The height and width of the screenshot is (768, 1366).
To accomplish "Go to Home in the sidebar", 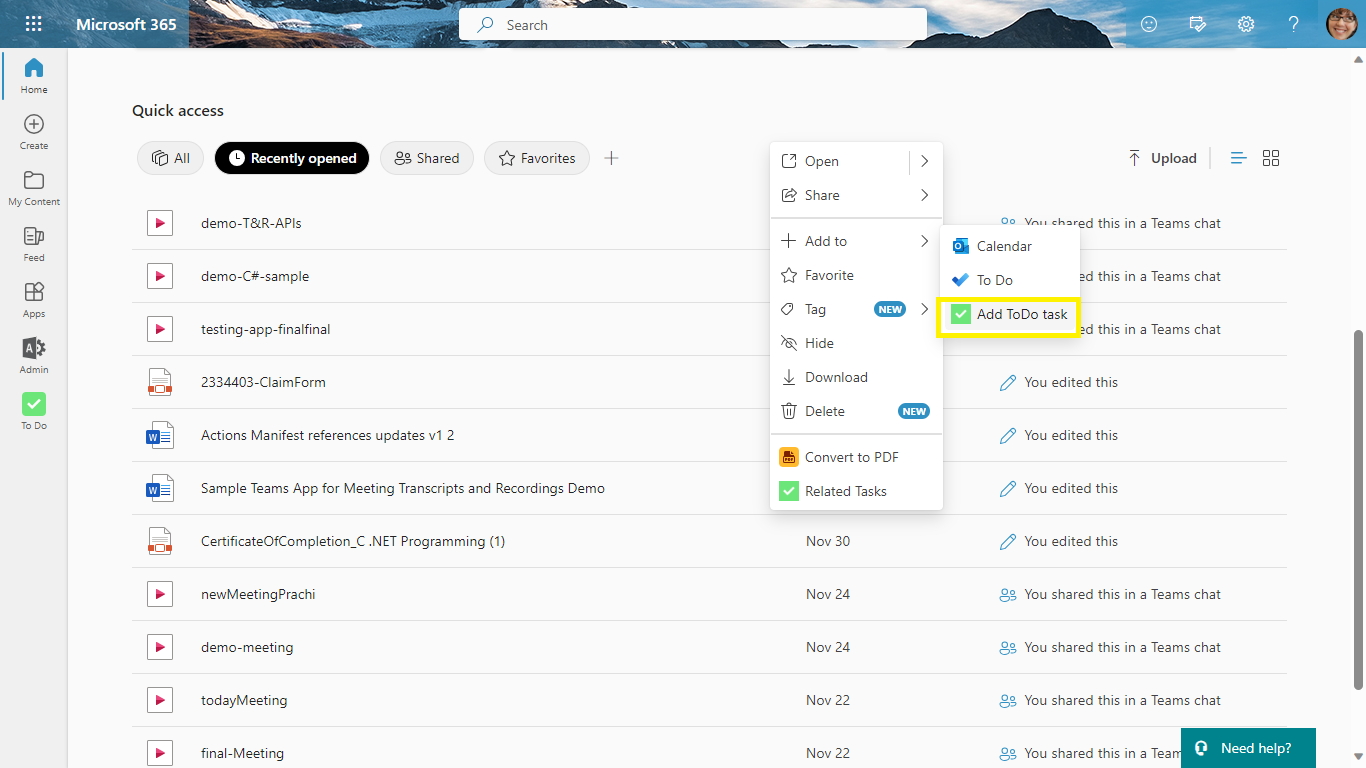I will 34,76.
